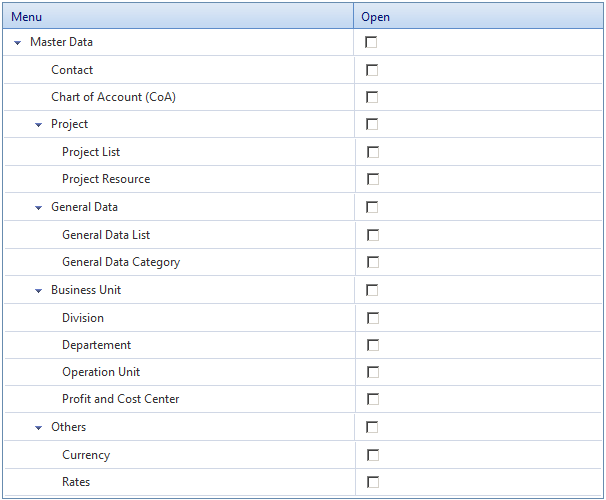
Task: Collapse the Business Unit group arrow
Action: coord(38,291)
